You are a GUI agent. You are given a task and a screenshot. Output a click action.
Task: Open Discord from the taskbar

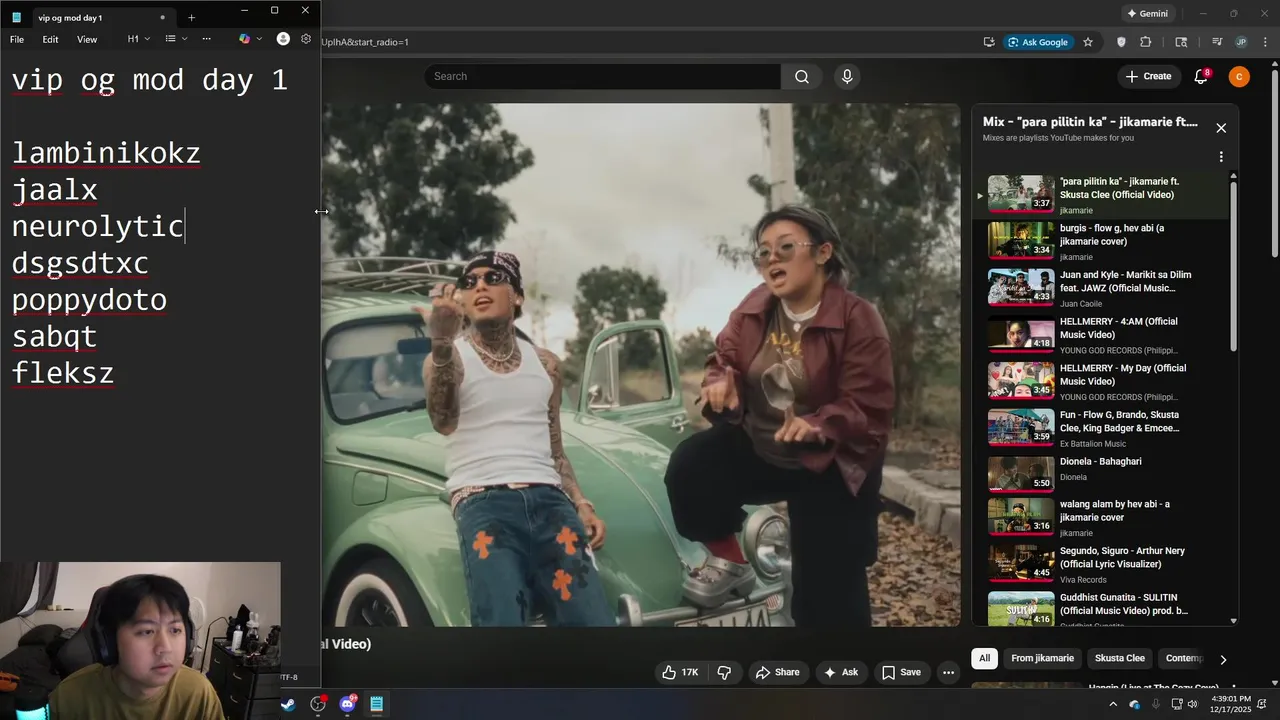coord(347,704)
